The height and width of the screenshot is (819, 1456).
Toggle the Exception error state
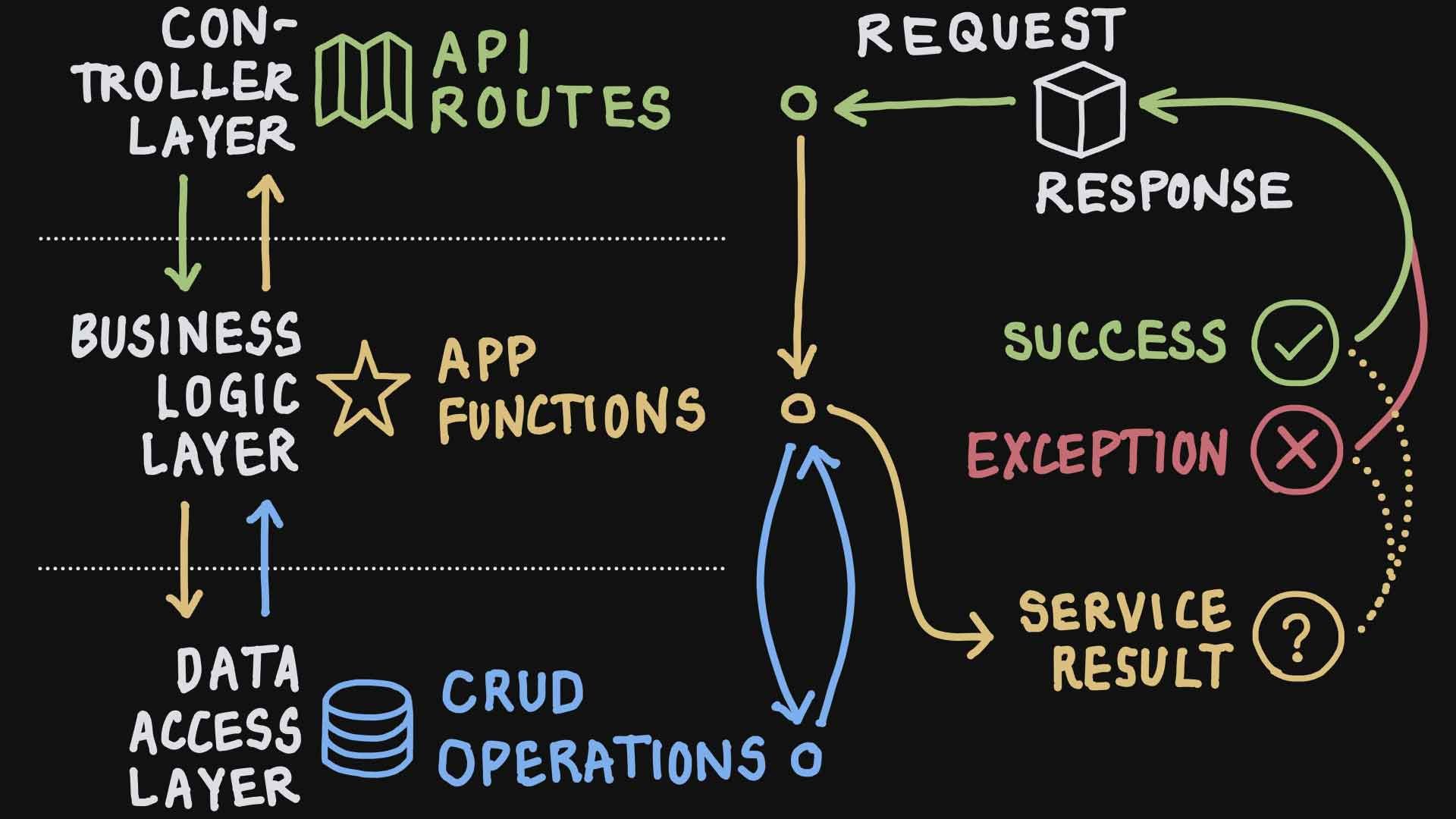(x=1298, y=450)
